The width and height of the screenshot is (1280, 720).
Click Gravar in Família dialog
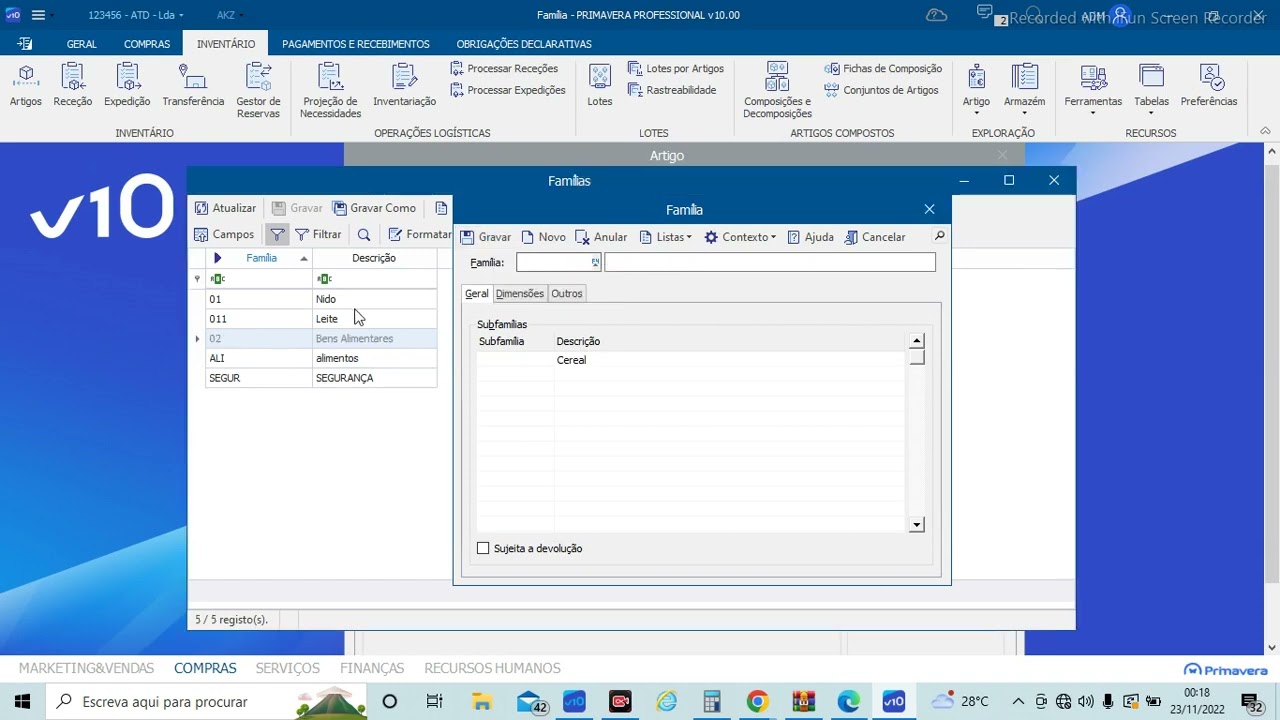click(486, 237)
